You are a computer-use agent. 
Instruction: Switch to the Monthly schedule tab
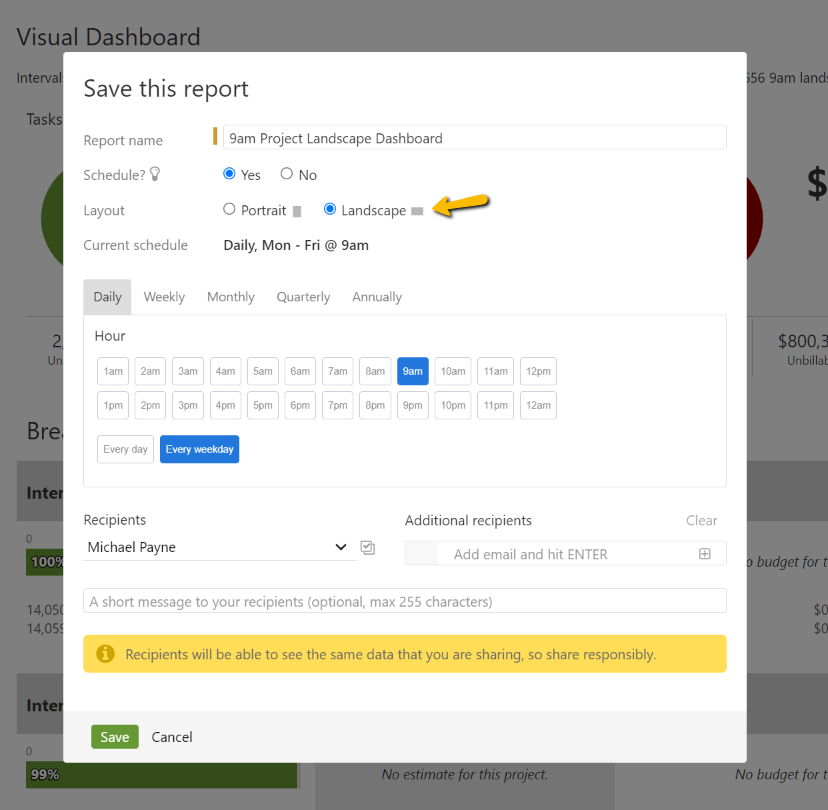coord(231,297)
